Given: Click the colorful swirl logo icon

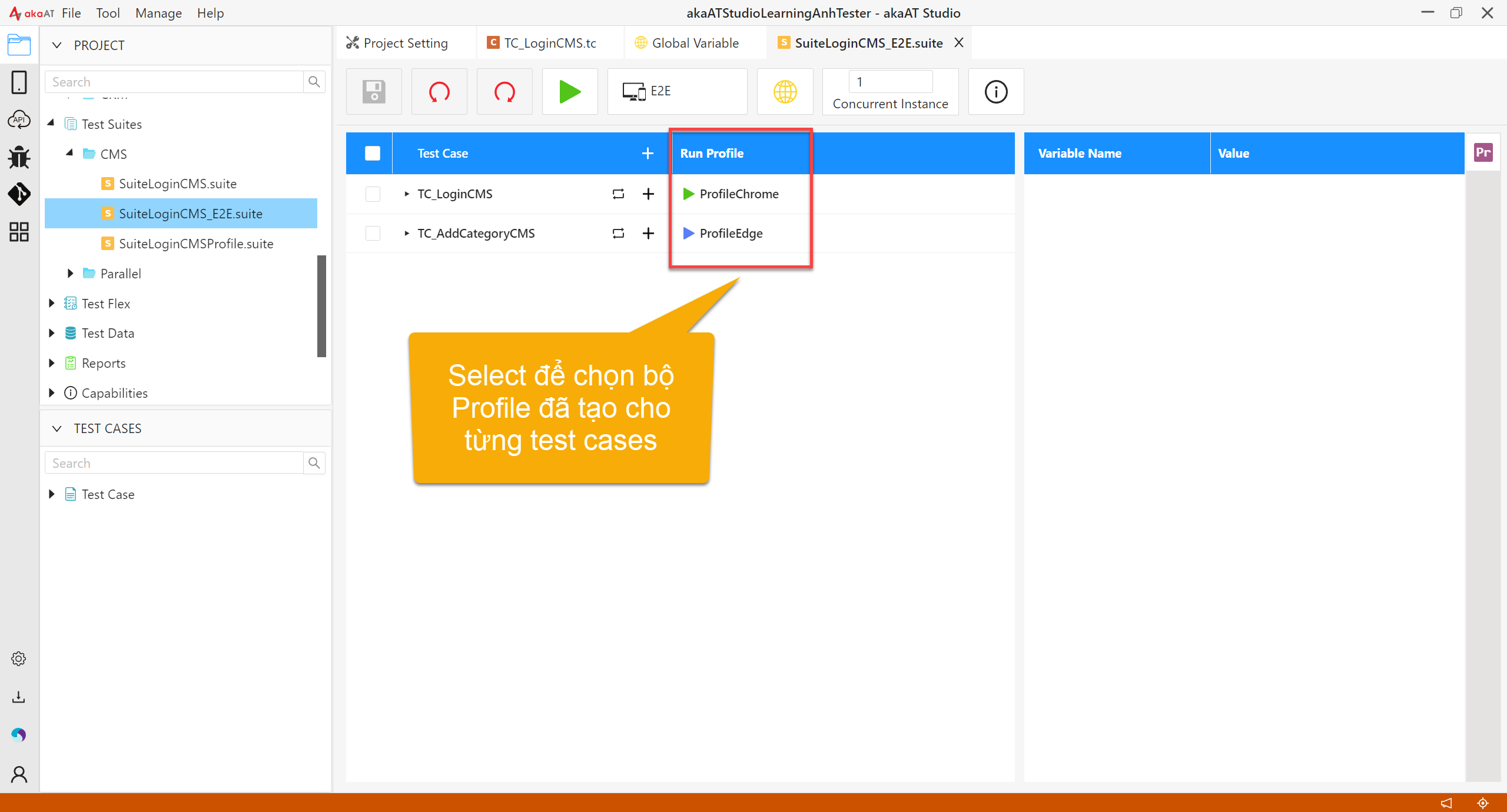Looking at the screenshot, I should (19, 734).
